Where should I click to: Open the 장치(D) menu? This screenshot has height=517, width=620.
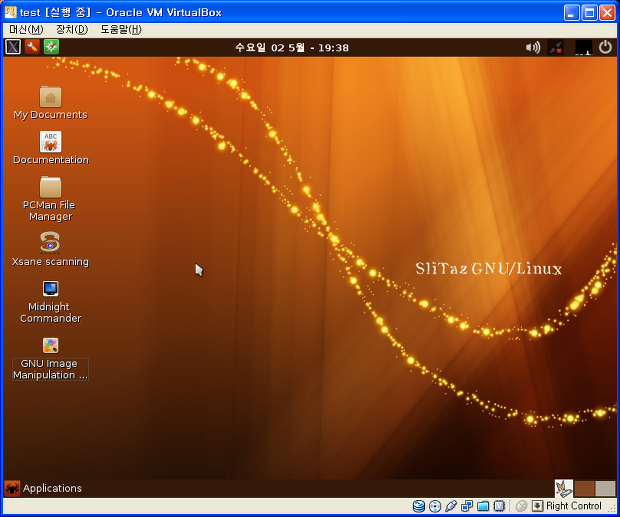(72, 30)
